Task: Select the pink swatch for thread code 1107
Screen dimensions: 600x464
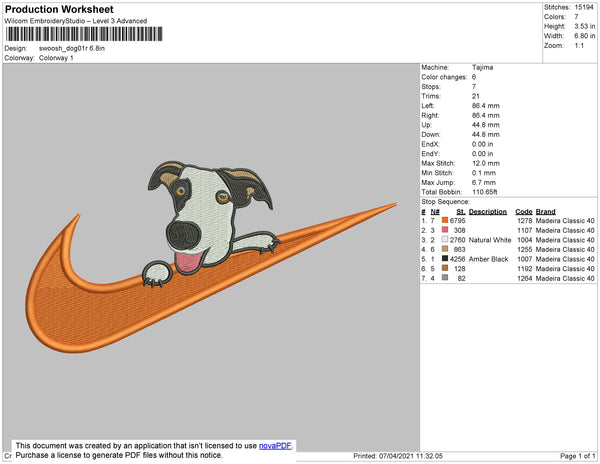Action: coord(445,230)
